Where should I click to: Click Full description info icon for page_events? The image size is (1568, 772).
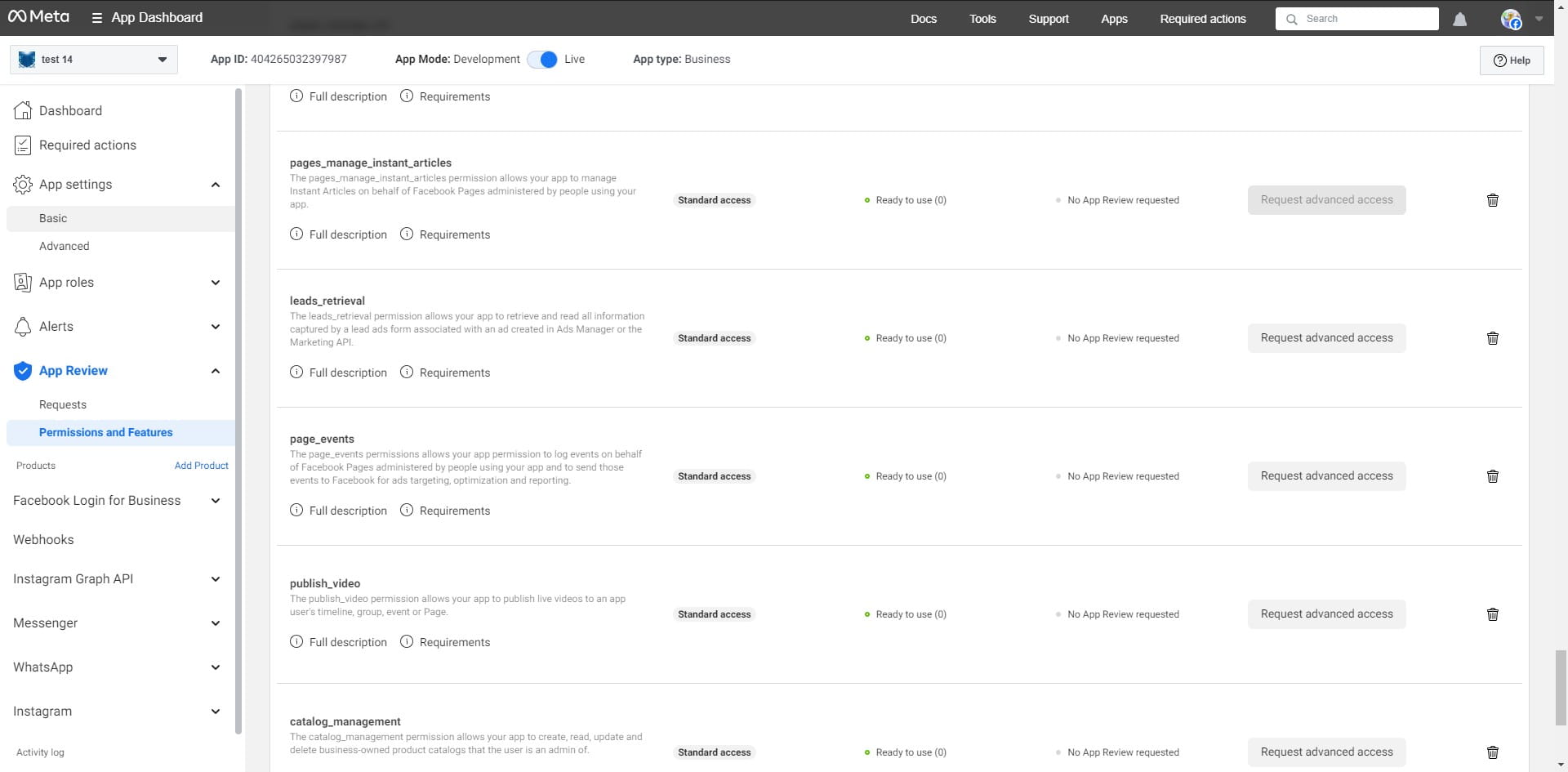(x=296, y=510)
